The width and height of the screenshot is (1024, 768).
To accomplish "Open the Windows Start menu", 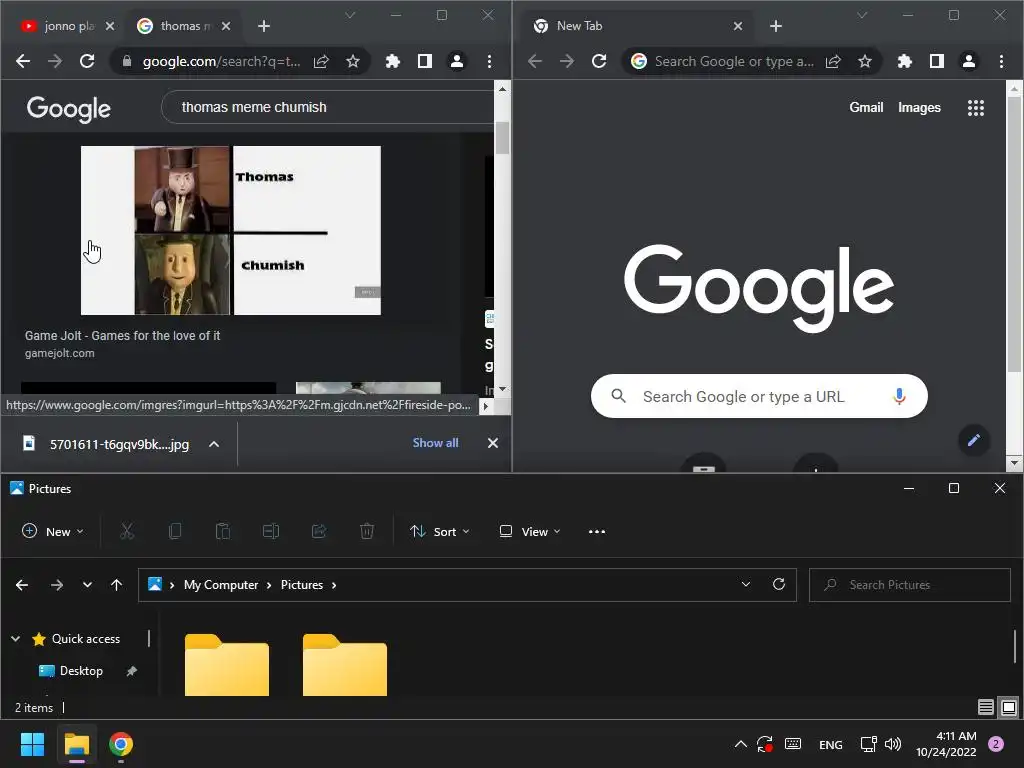I will [32, 744].
